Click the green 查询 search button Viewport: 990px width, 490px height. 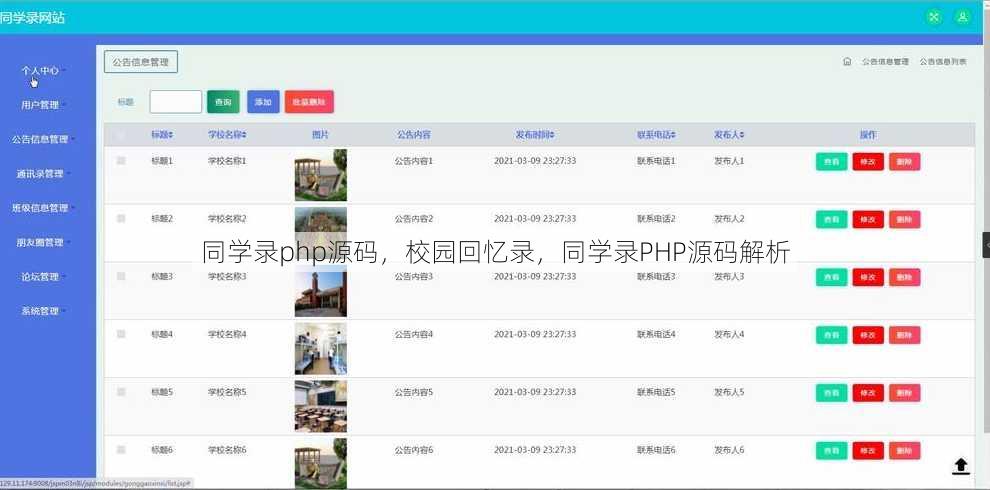[x=224, y=102]
